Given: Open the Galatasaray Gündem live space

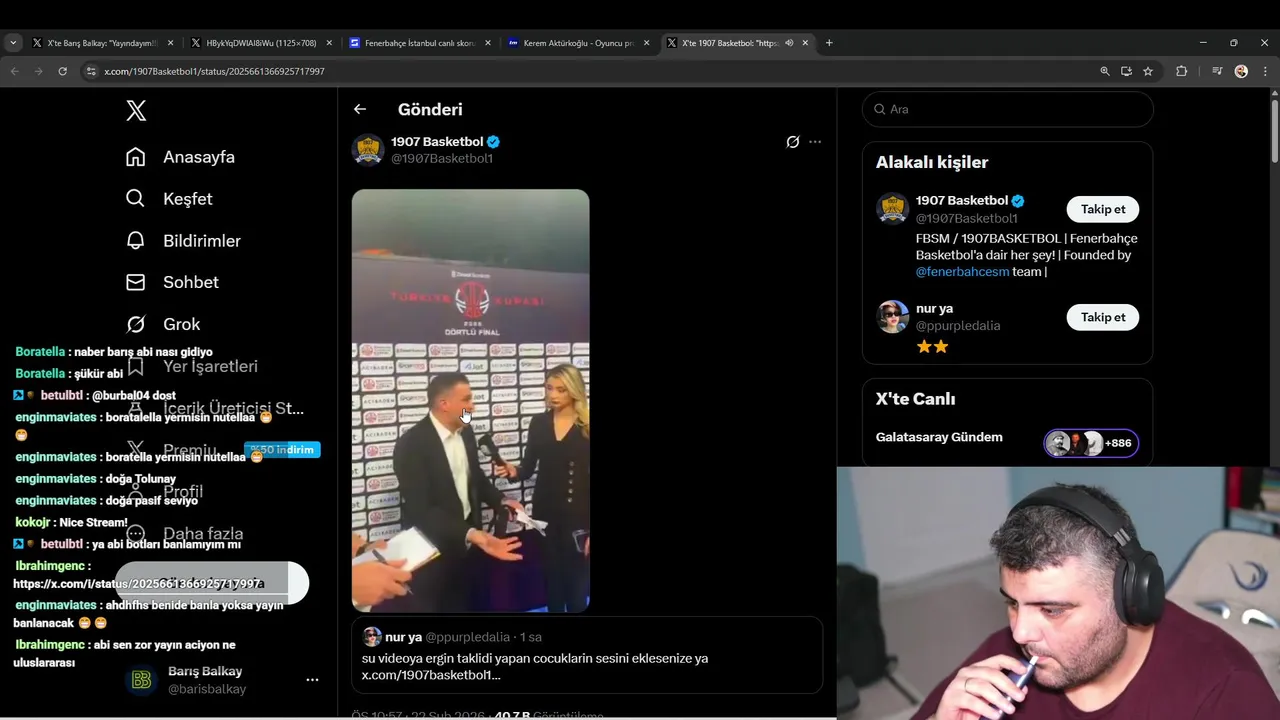Looking at the screenshot, I should click(x=939, y=437).
